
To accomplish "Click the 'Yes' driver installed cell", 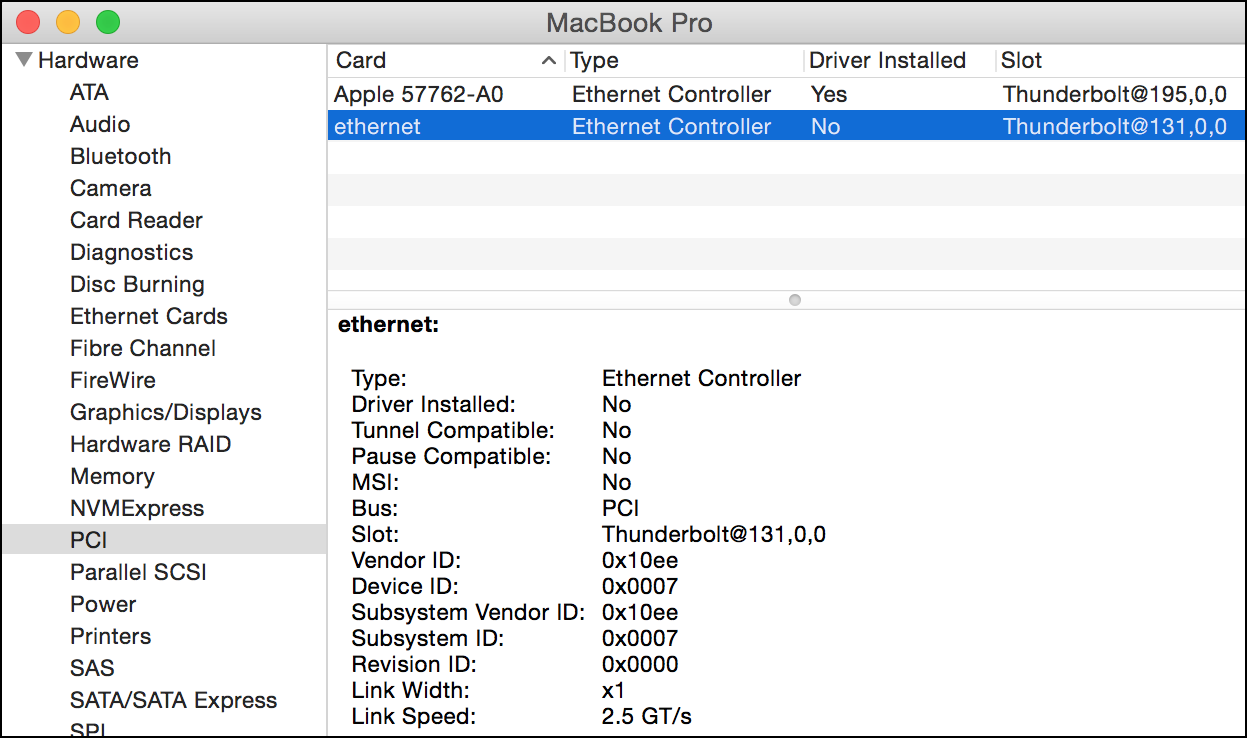I will click(x=829, y=94).
